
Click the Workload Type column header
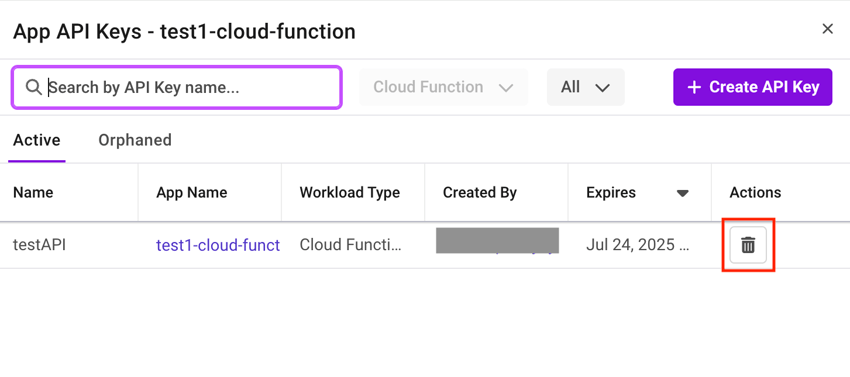tap(350, 192)
